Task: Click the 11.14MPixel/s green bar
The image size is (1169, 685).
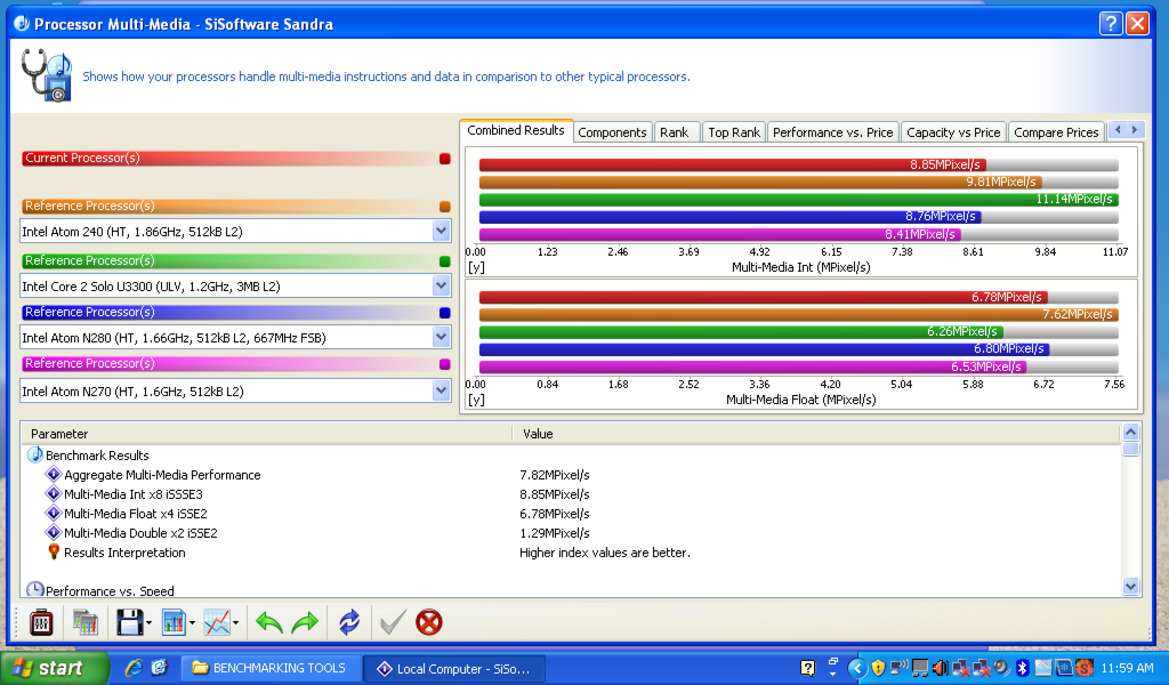Action: point(798,199)
